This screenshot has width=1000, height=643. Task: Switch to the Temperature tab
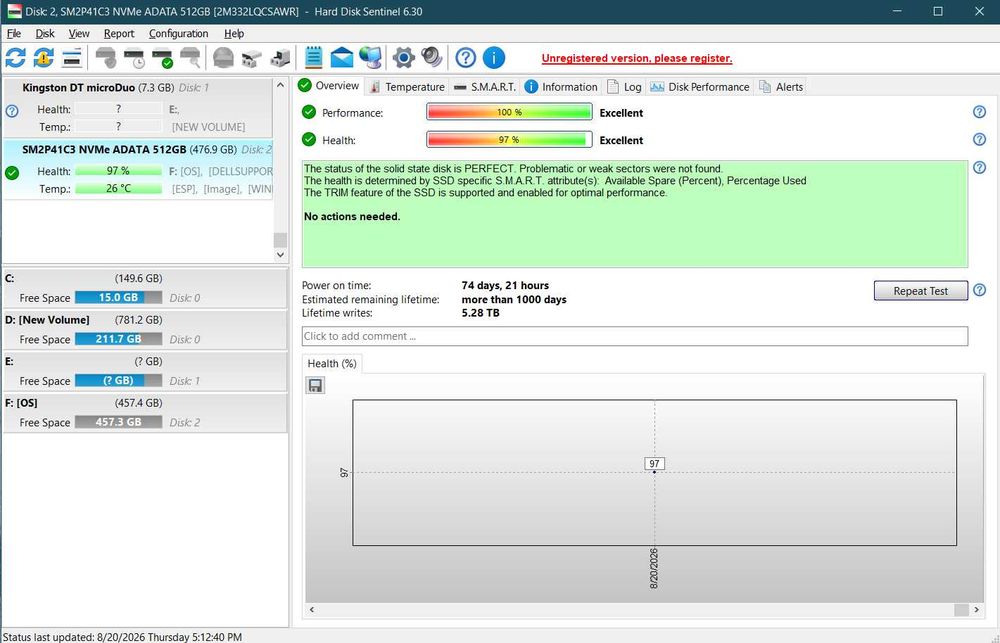(x=407, y=87)
